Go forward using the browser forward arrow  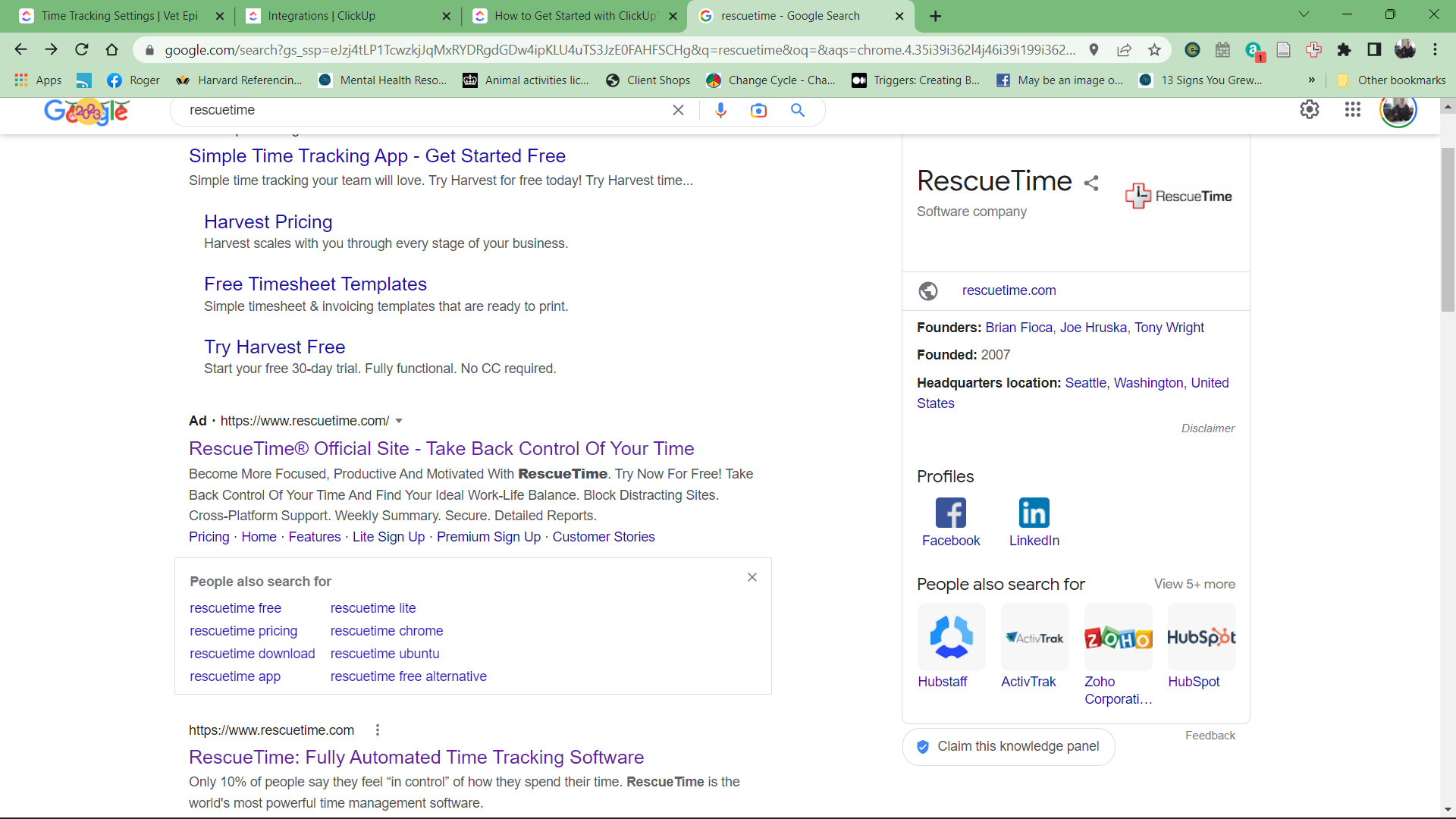tap(51, 49)
